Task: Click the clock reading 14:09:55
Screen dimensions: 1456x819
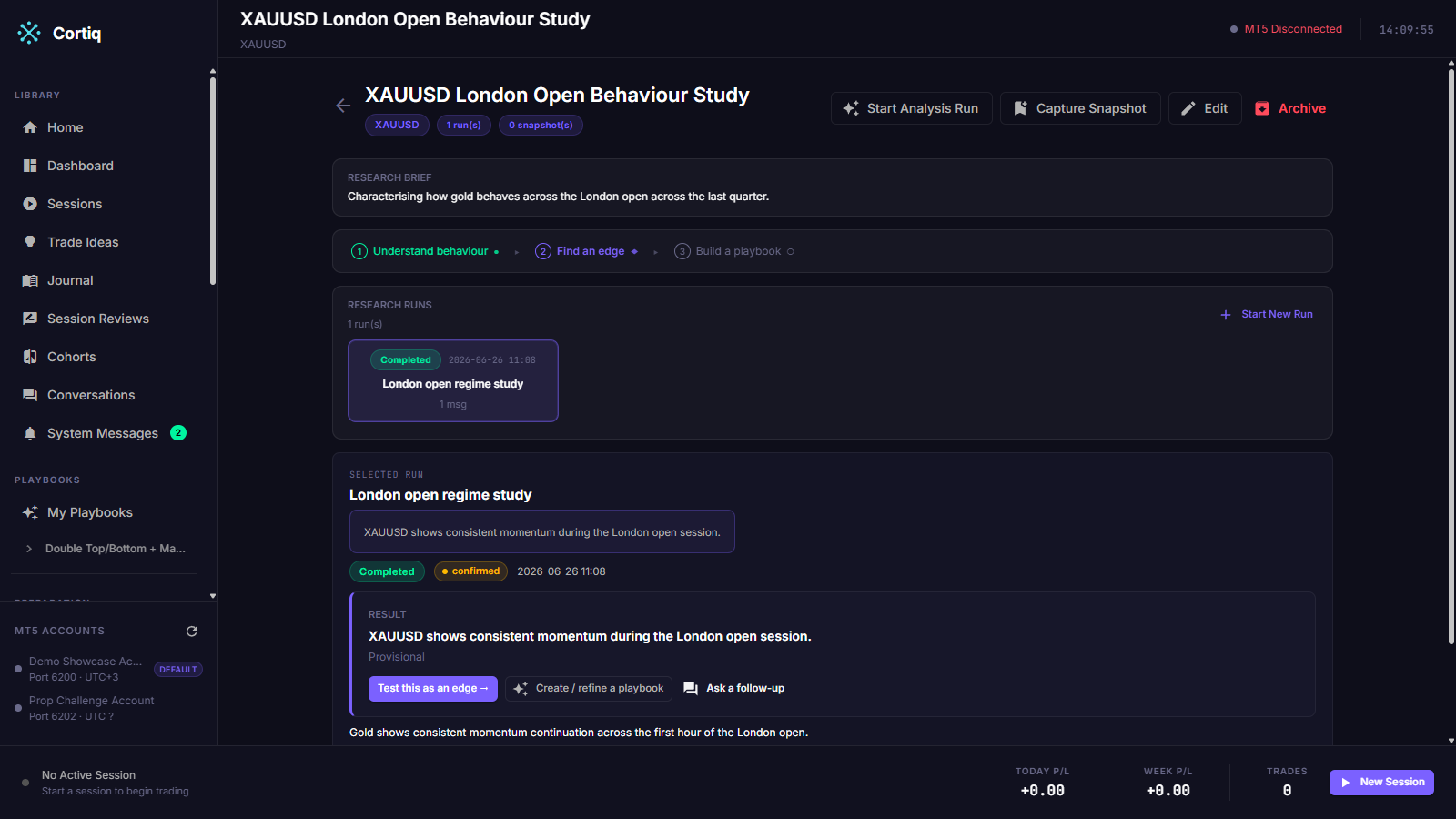Action: (x=1406, y=29)
